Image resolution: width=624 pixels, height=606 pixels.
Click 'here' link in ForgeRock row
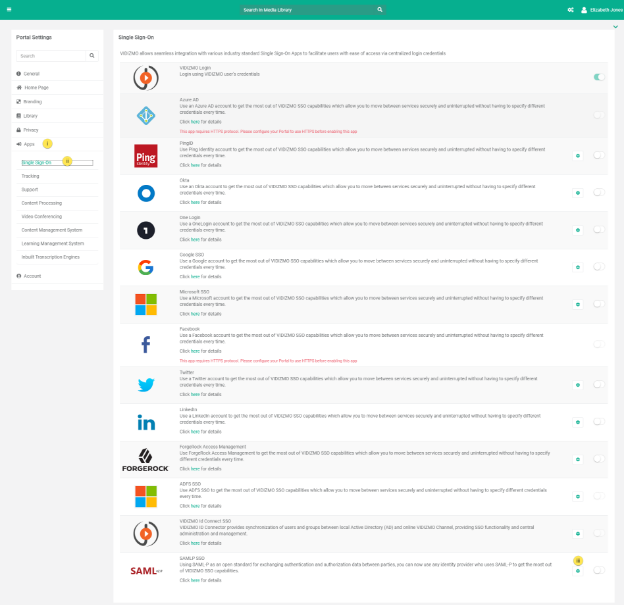click(195, 469)
